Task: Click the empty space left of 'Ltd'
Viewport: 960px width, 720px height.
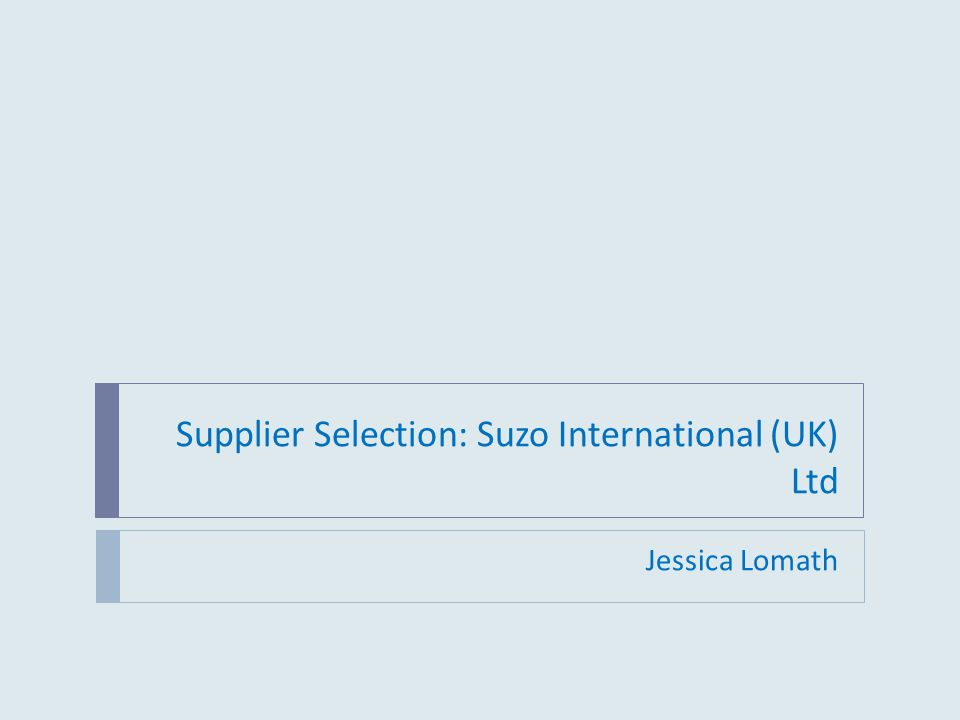Action: pyautogui.click(x=453, y=482)
